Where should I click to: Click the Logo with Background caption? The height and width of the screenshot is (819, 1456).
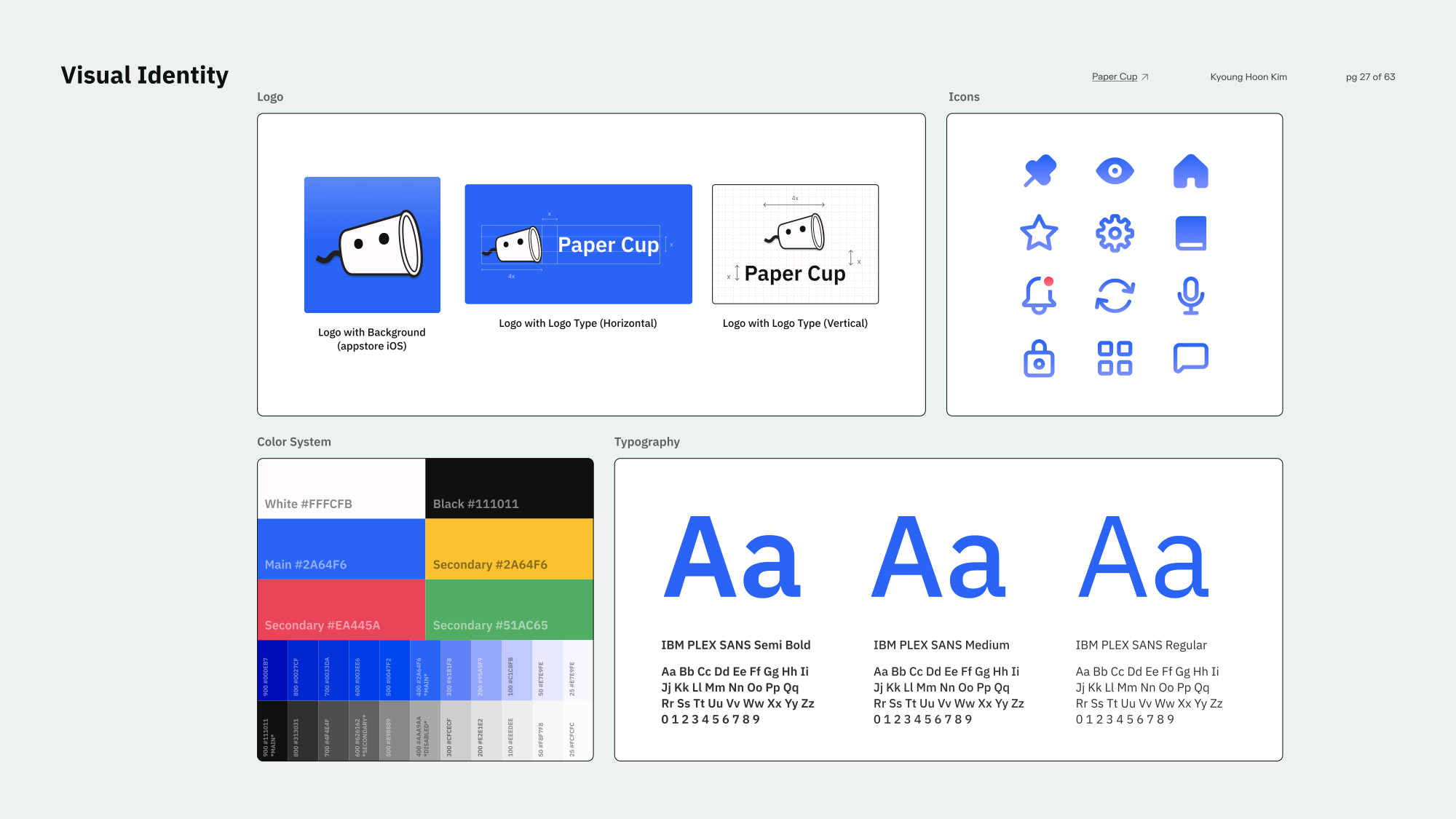point(372,339)
